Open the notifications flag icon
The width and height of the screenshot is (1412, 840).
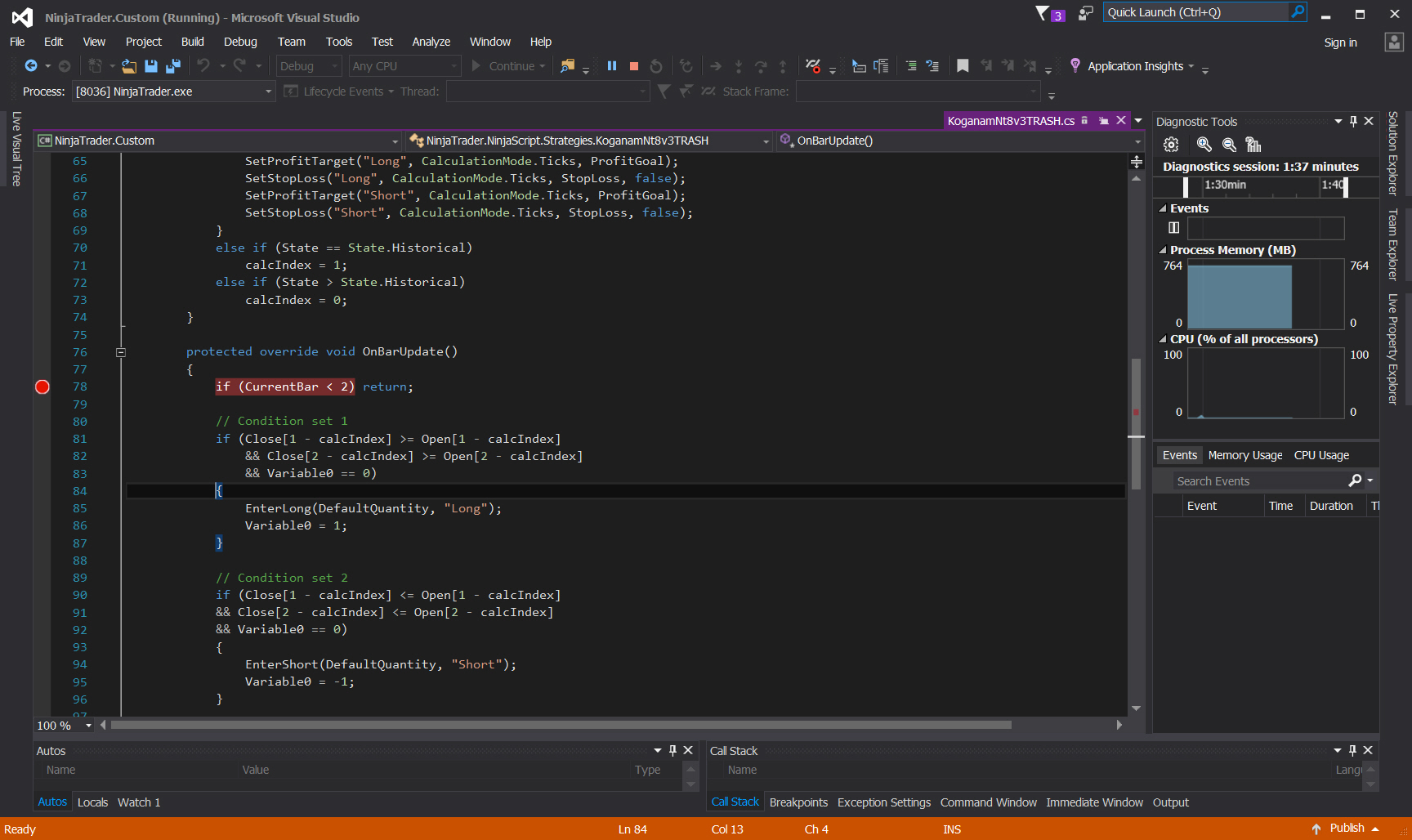(1043, 13)
